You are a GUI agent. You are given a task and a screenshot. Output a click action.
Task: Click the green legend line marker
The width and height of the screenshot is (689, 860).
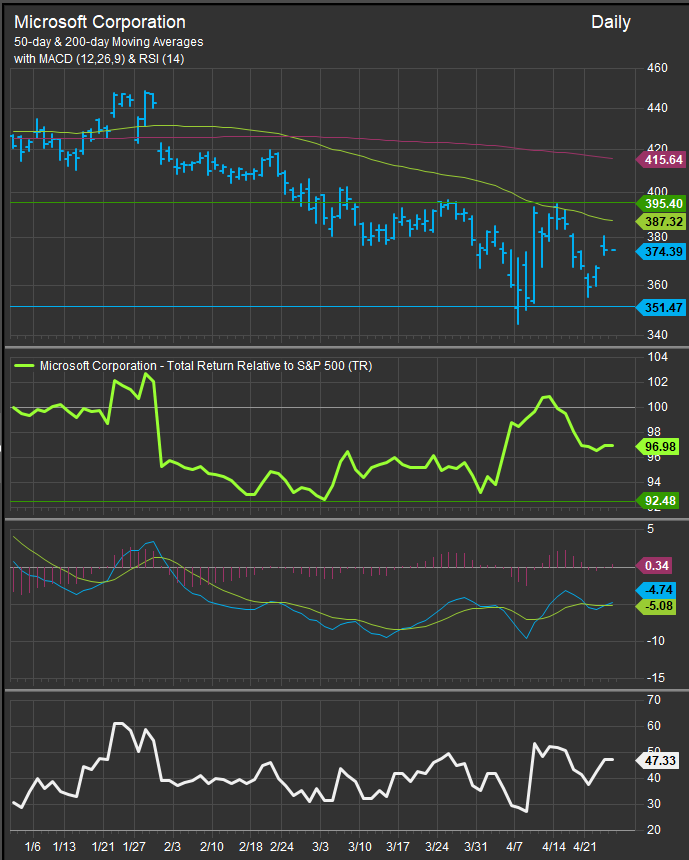(24, 365)
